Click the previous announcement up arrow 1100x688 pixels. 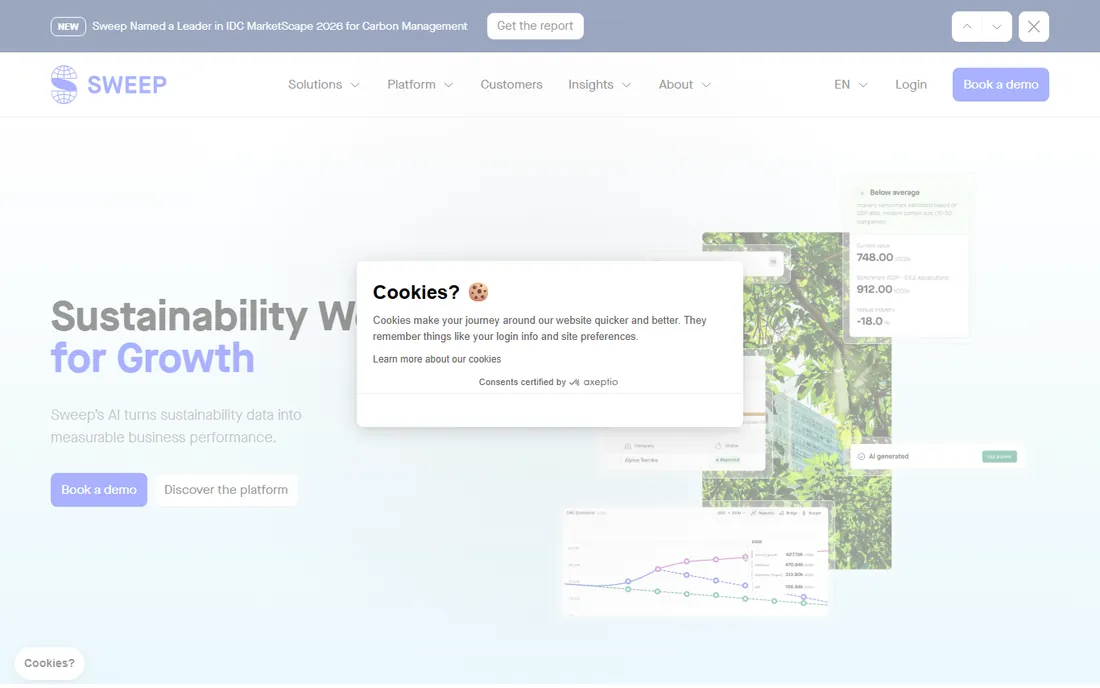coord(967,27)
